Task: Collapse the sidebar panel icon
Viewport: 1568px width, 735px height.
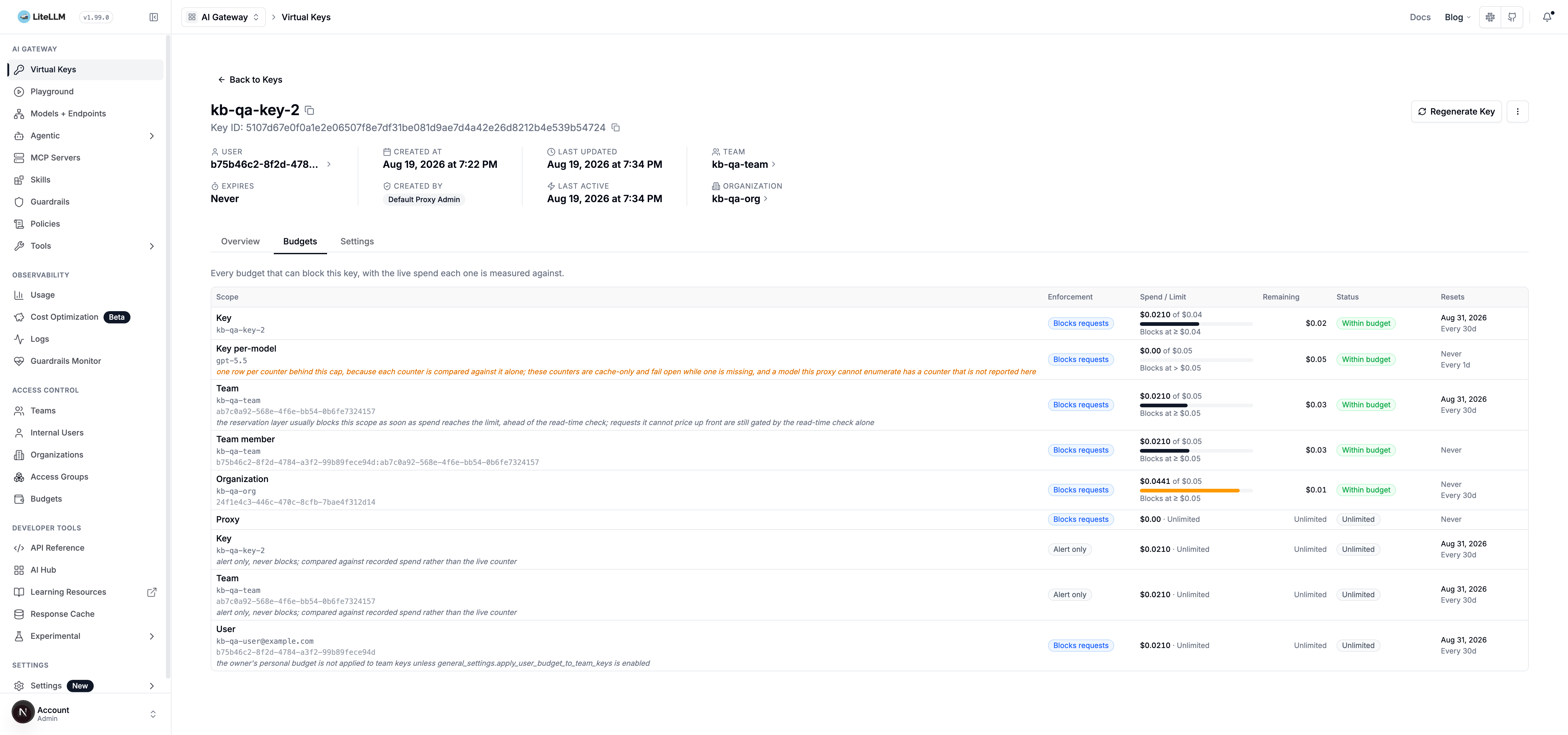Action: coord(153,17)
